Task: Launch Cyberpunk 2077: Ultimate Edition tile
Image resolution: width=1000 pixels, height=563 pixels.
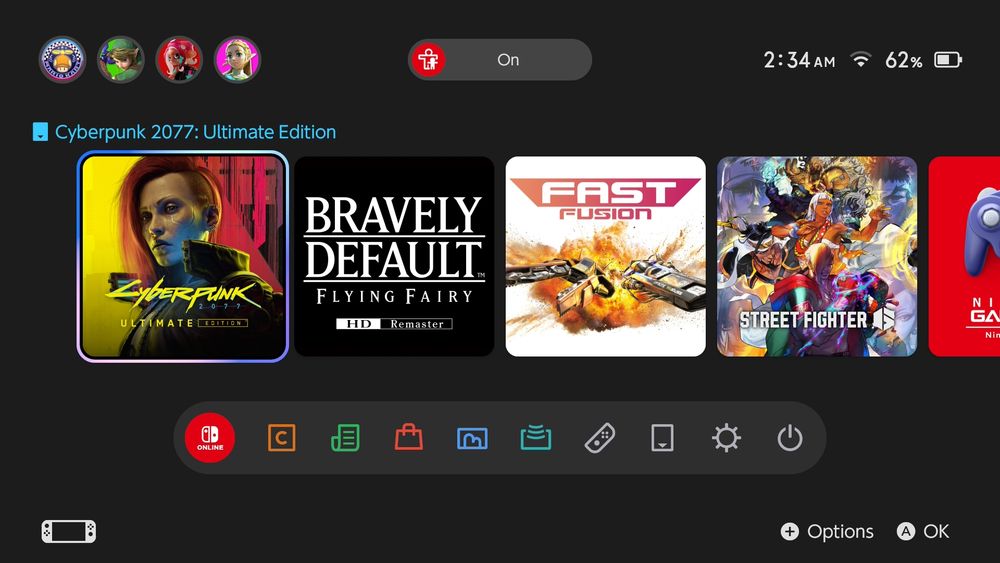Action: pyautogui.click(x=182, y=256)
